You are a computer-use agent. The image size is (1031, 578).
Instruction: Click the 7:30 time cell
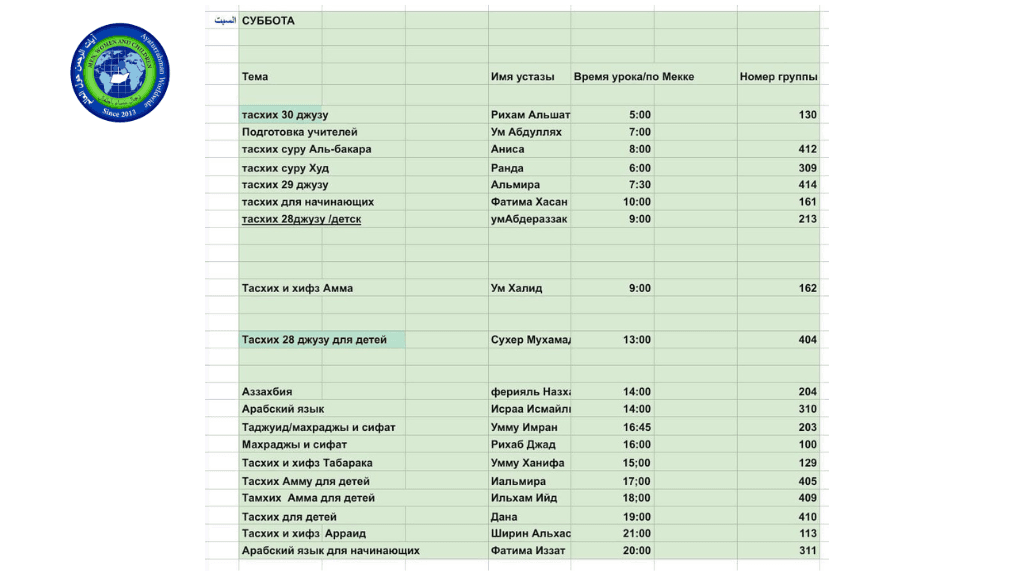tap(638, 185)
